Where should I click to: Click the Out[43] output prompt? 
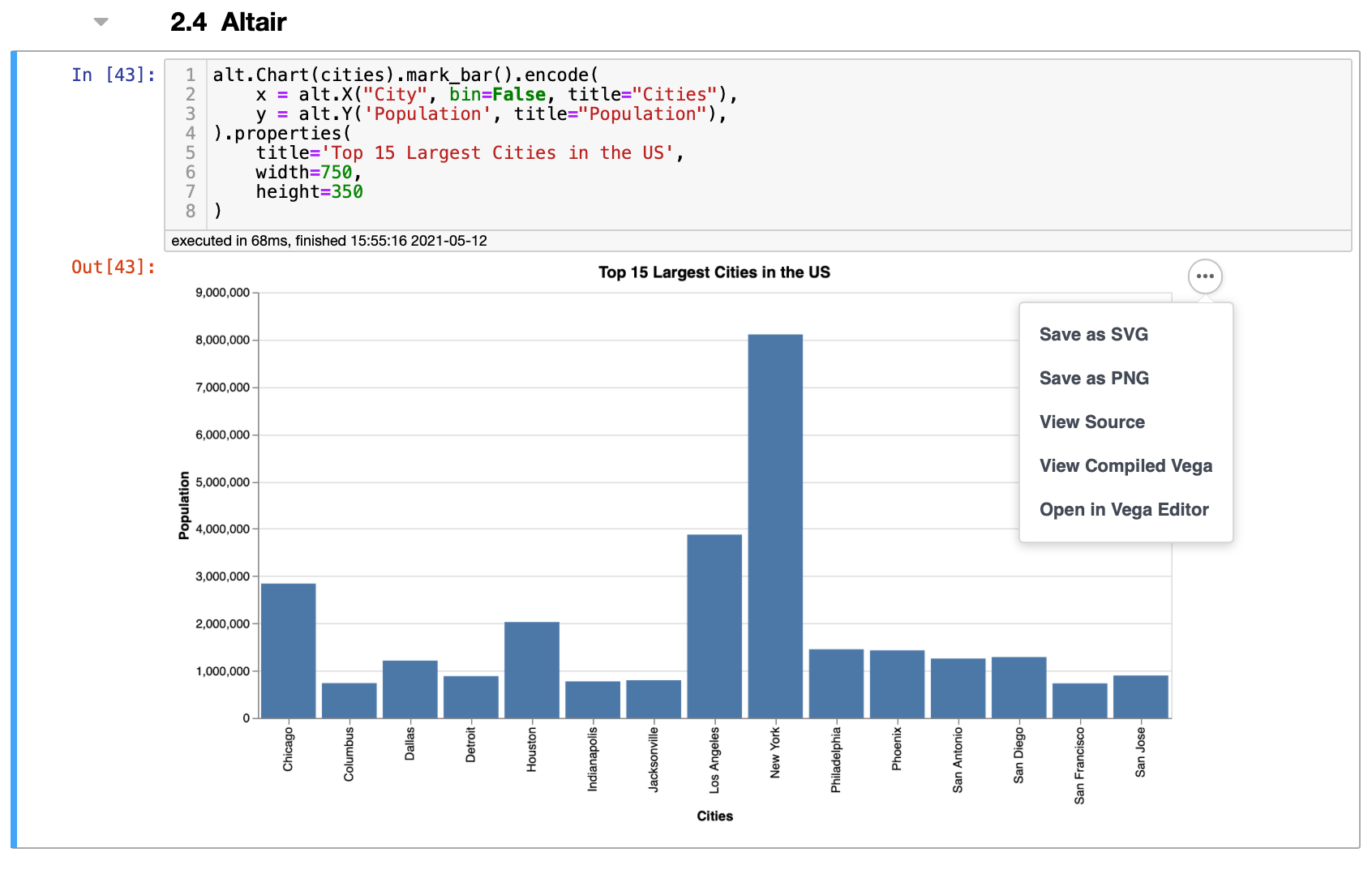pyautogui.click(x=113, y=268)
